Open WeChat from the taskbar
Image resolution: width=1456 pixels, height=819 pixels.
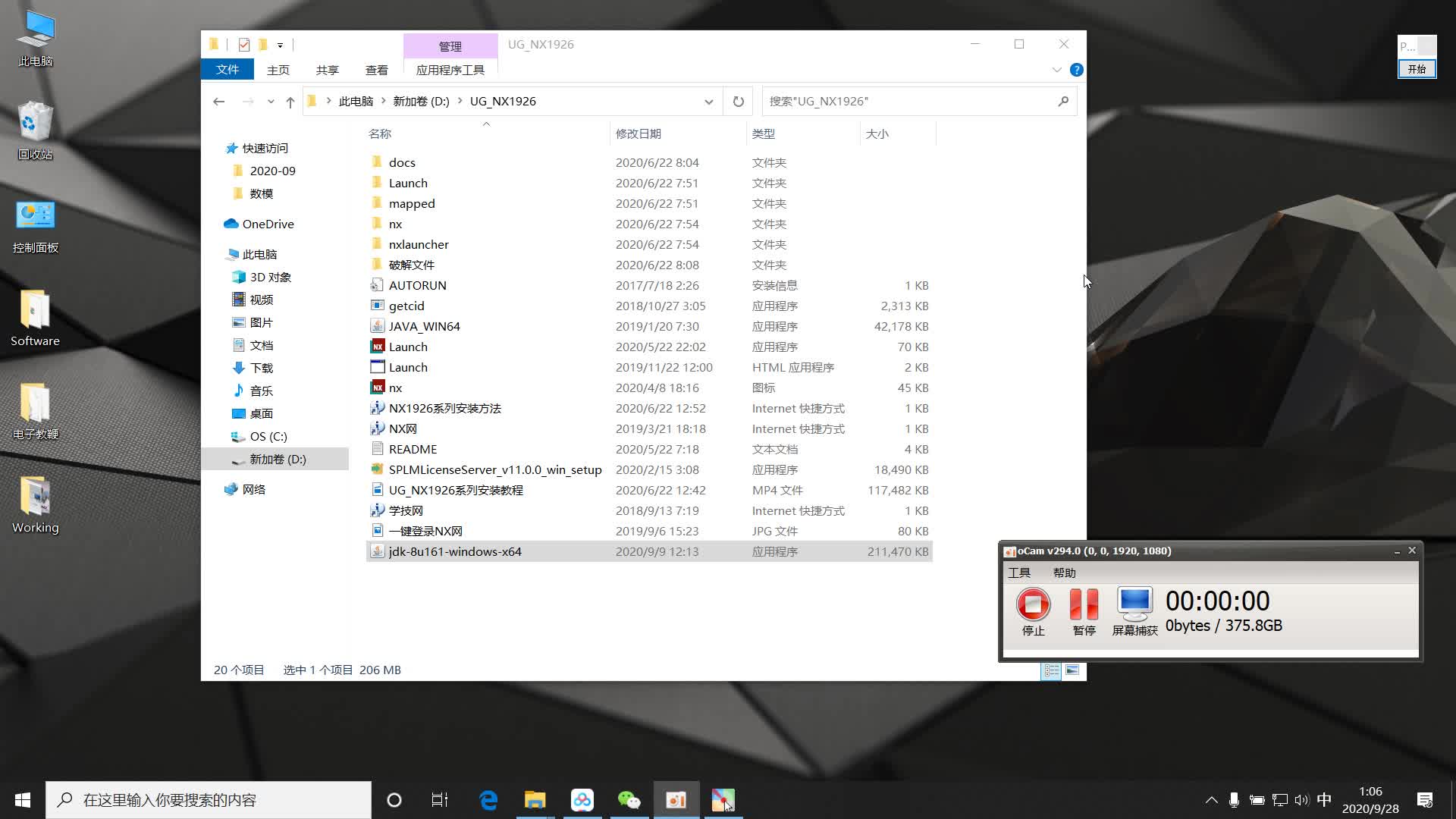point(629,800)
